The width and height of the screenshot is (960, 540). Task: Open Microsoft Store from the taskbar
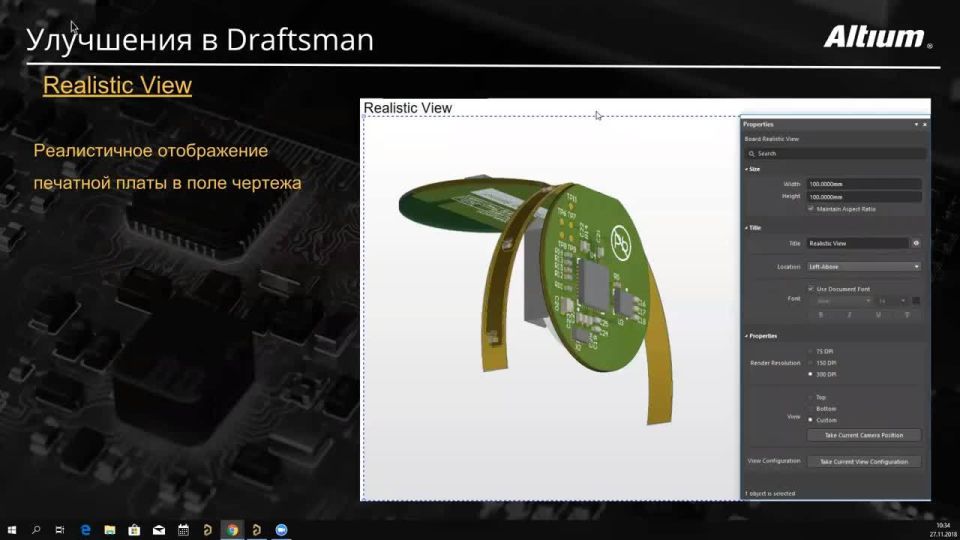point(134,530)
